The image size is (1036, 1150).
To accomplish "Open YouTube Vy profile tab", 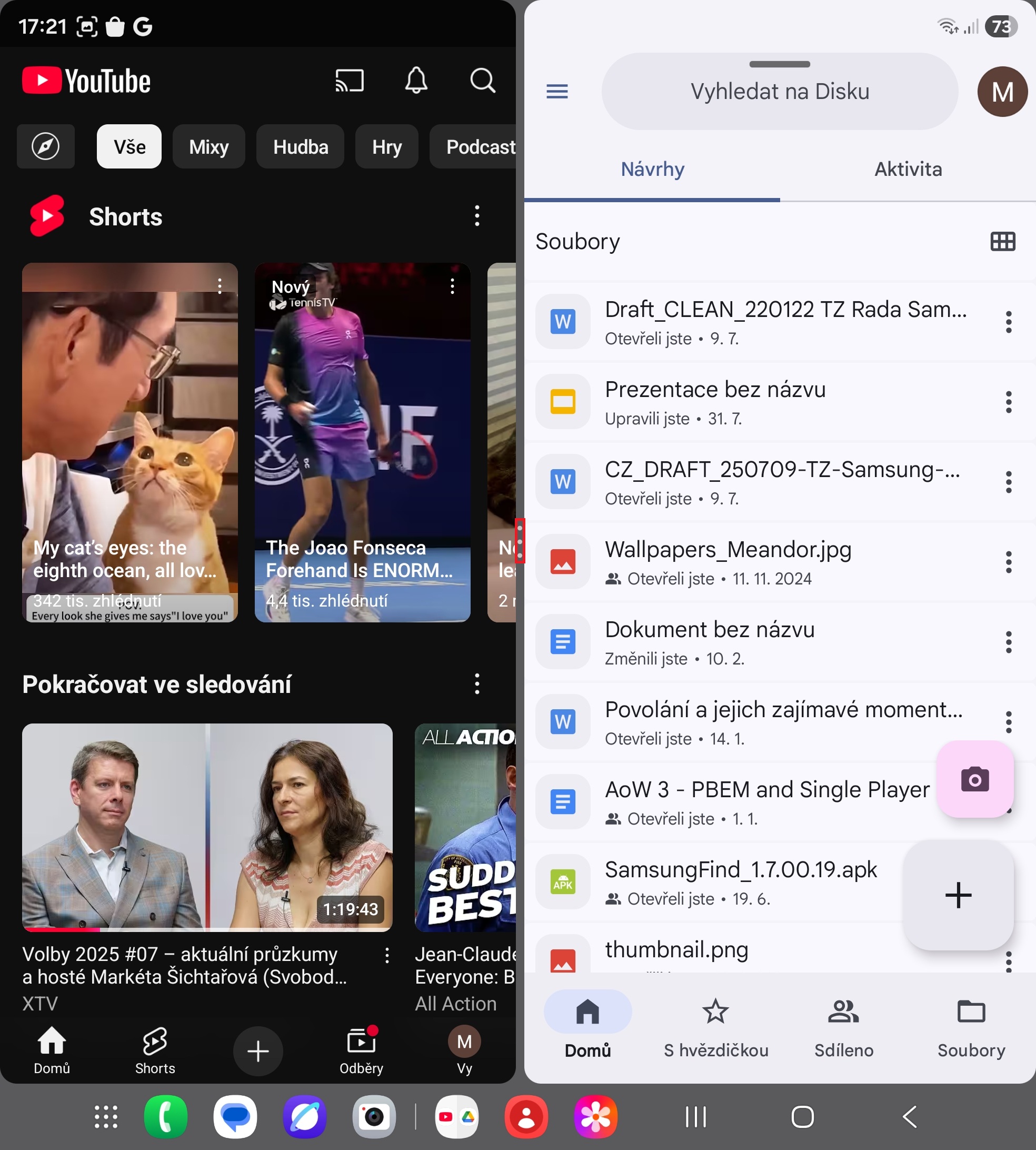I will coord(464,1051).
